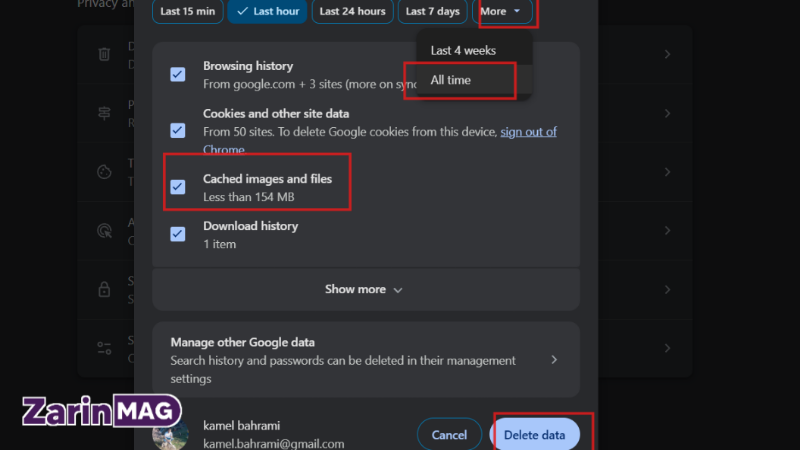Viewport: 800px width, 450px height.
Task: Open the lock row's right chevron
Action: click(x=667, y=289)
